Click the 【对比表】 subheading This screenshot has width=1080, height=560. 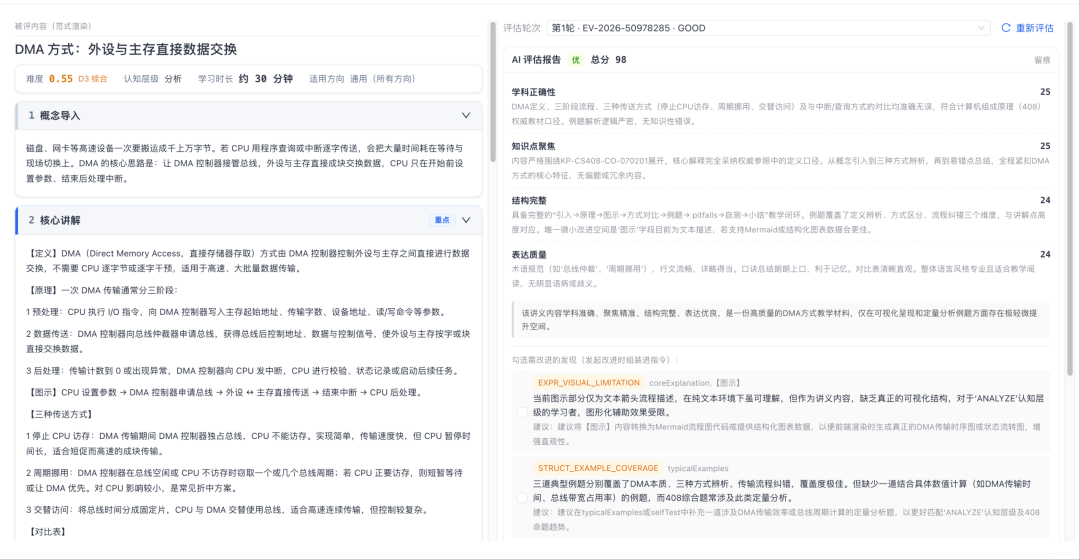pyautogui.click(x=47, y=532)
